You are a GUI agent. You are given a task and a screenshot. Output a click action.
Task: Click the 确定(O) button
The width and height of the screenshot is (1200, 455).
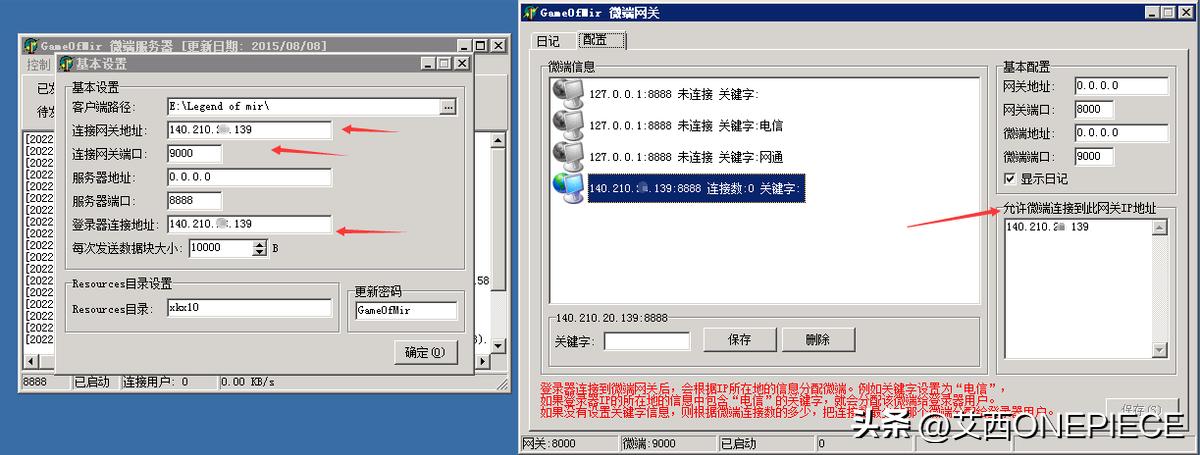tap(426, 352)
